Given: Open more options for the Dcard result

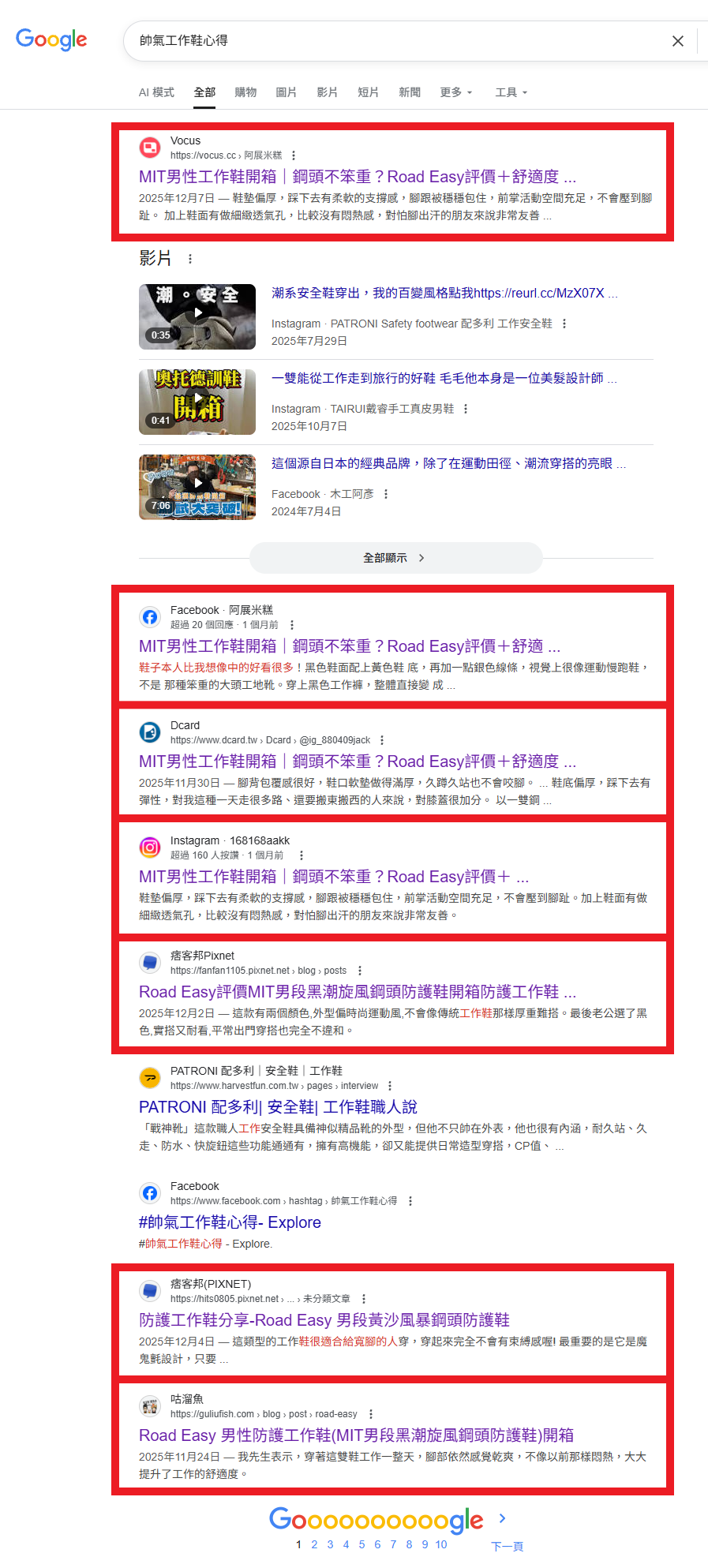Looking at the screenshot, I should [x=382, y=740].
